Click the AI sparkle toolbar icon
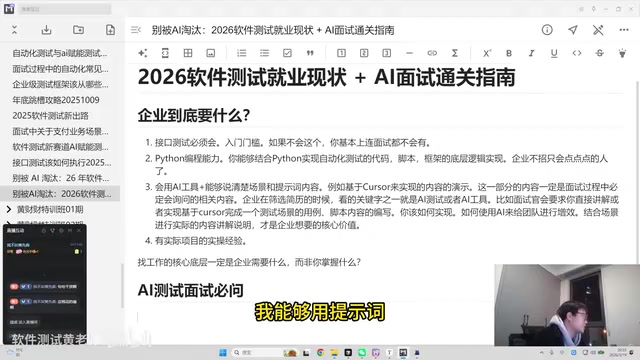Image resolution: width=640 pixels, height=360 pixels. click(x=142, y=53)
